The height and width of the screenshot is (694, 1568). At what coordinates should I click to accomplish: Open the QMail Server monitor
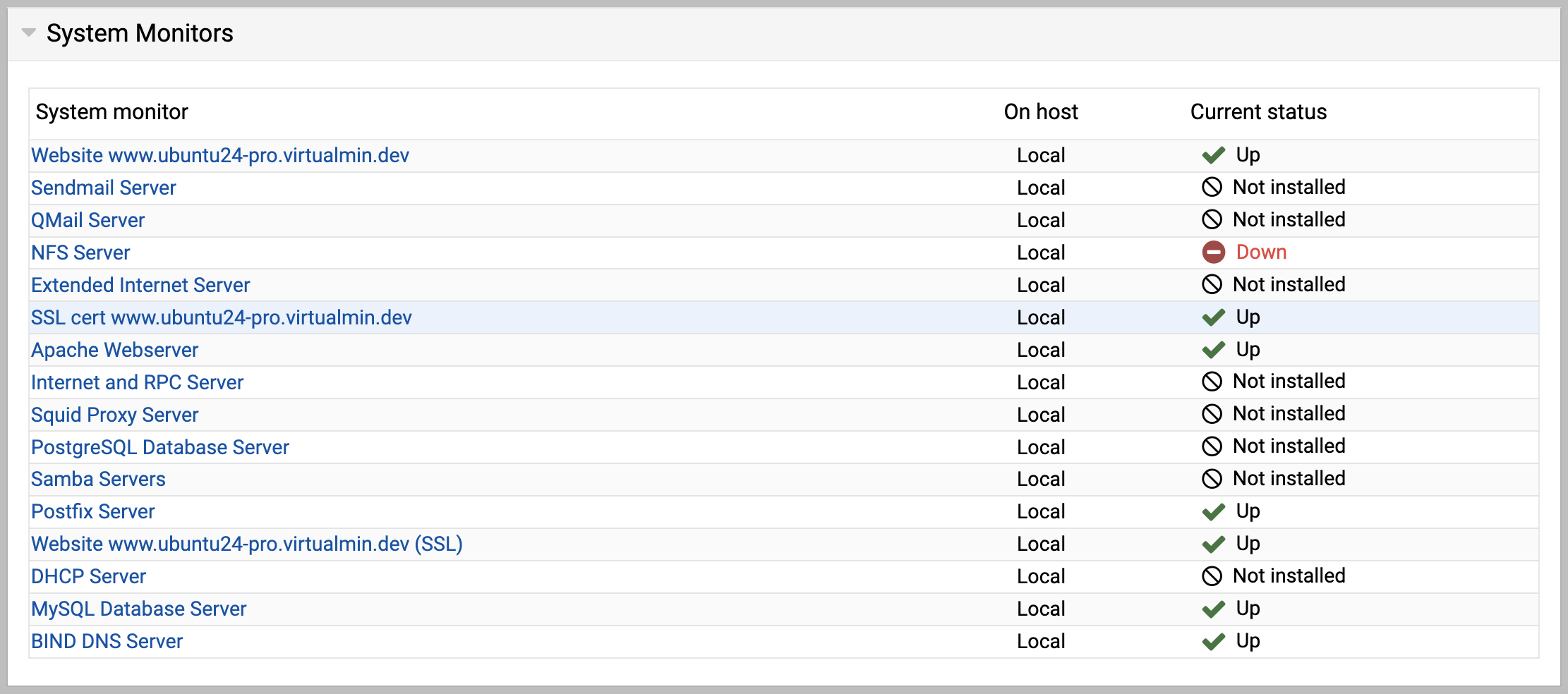tap(88, 220)
